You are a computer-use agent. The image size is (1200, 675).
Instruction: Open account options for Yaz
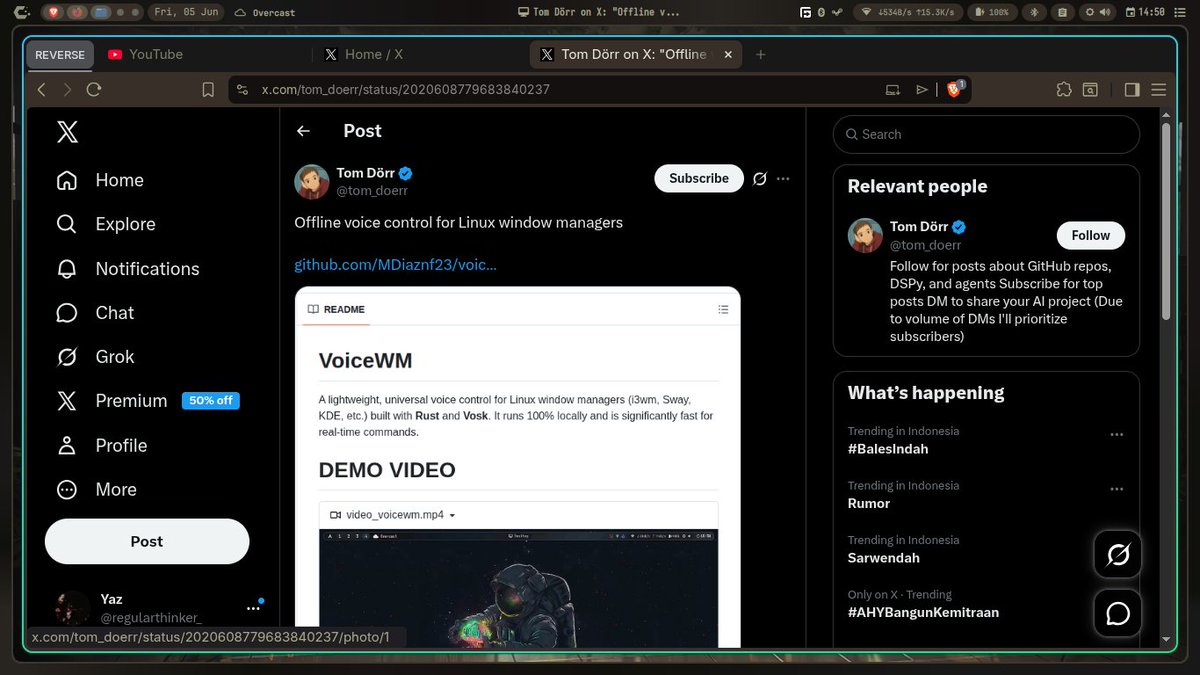(253, 608)
